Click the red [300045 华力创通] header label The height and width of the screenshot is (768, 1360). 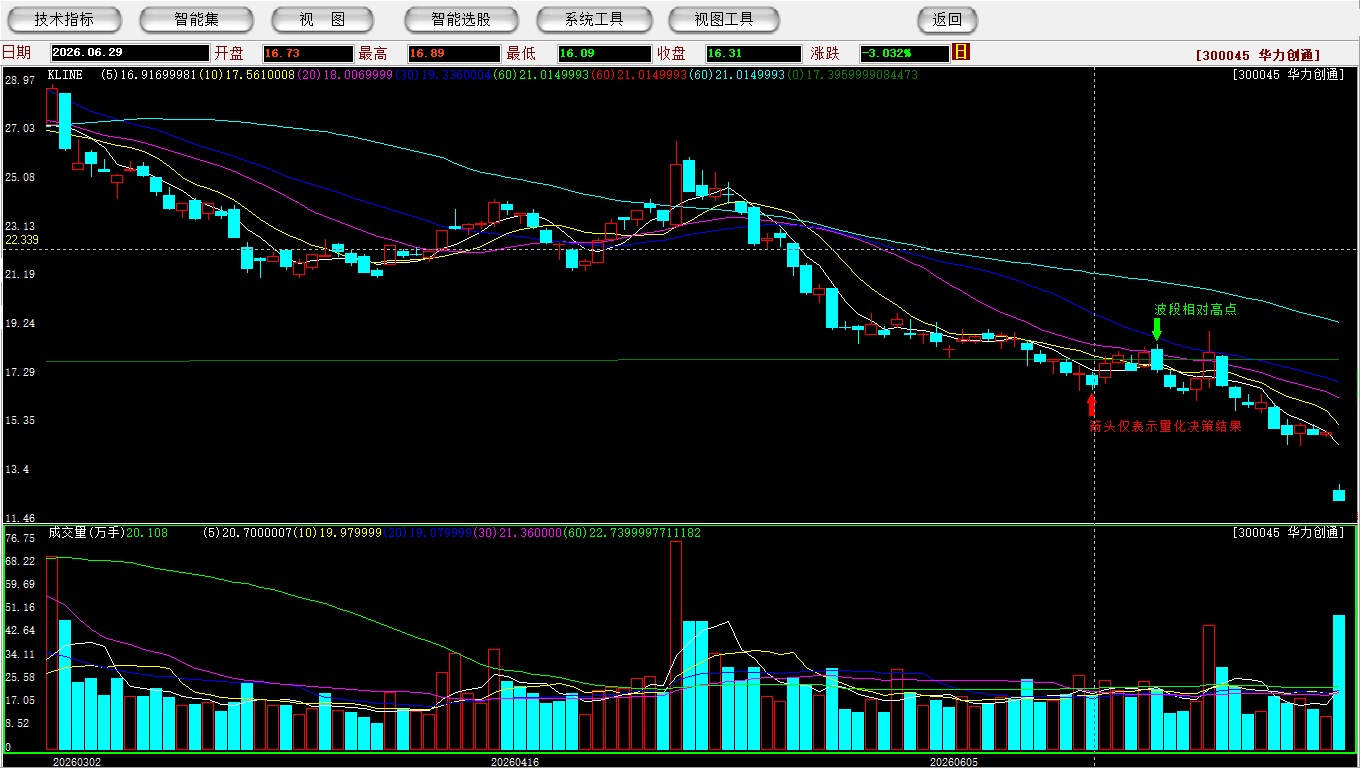1257,55
